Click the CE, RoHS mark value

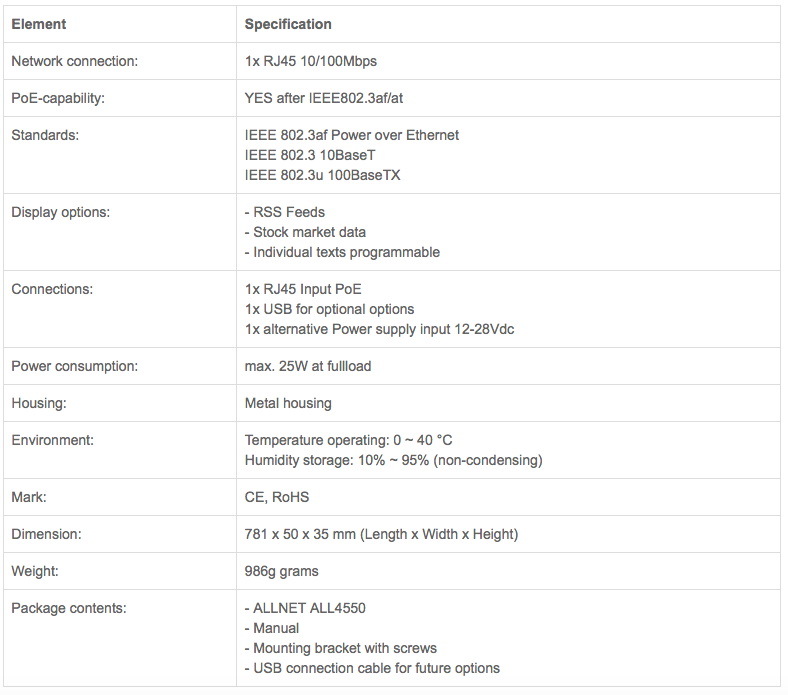(x=277, y=497)
